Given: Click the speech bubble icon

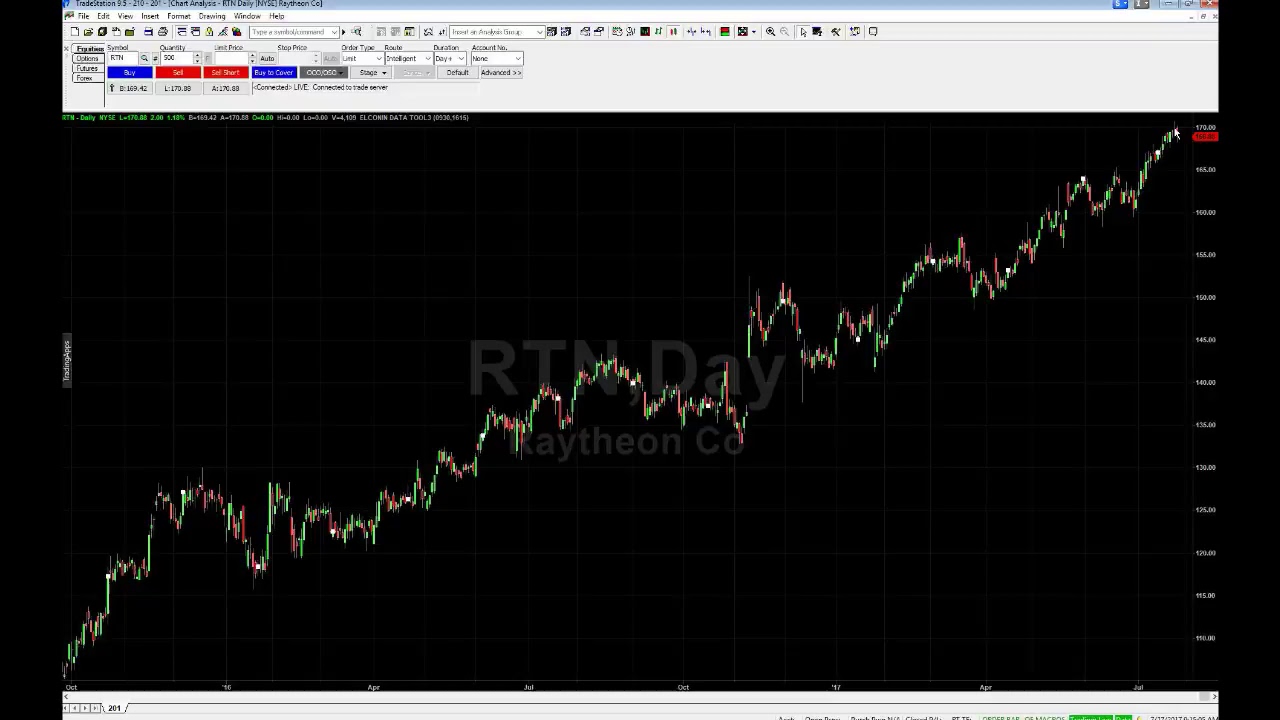Looking at the screenshot, I should click(x=873, y=32).
